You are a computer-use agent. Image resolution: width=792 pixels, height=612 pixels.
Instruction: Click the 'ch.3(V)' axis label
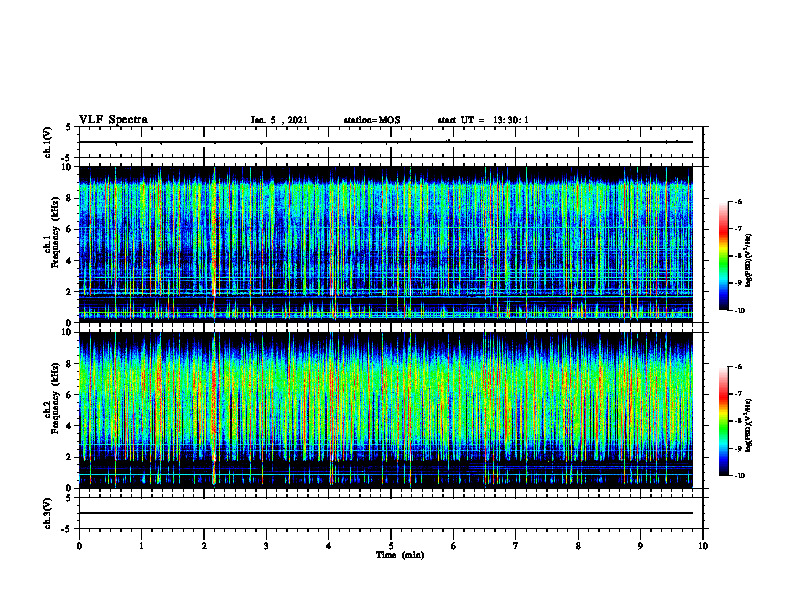coord(48,513)
